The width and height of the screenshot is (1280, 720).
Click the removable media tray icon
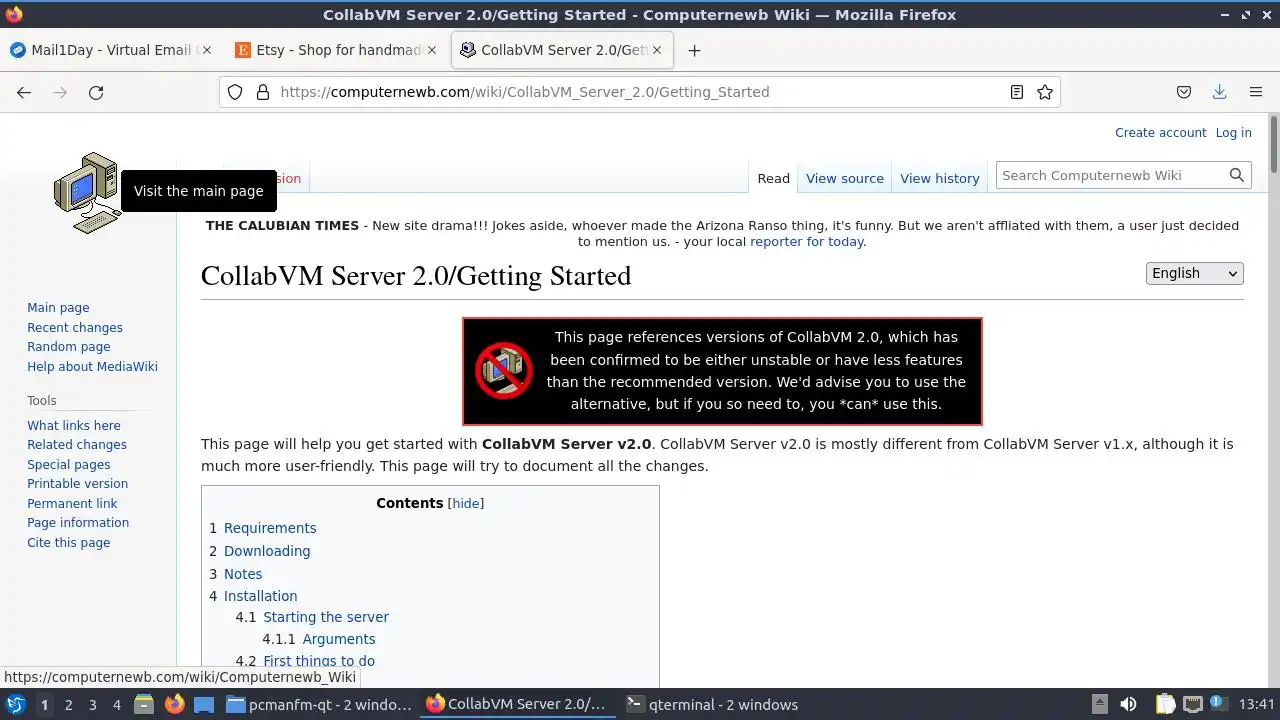point(1099,704)
